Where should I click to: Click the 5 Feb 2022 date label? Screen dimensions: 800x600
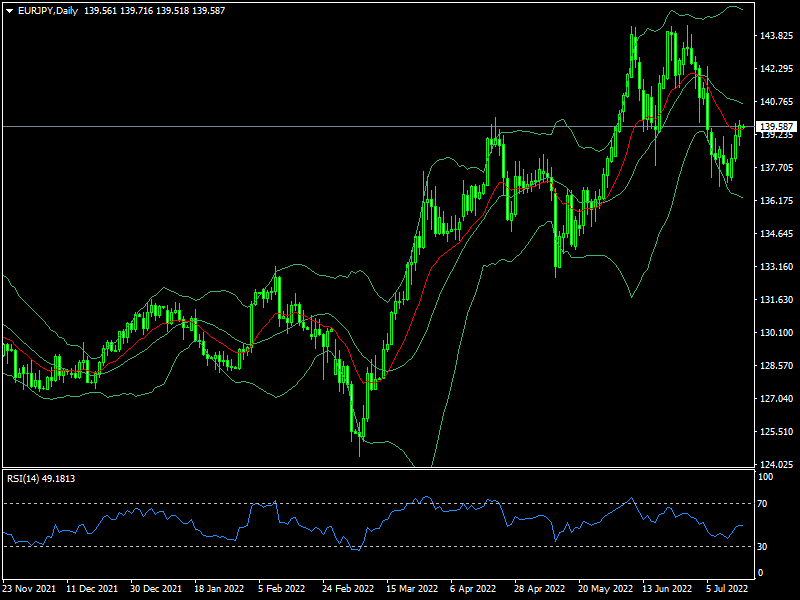282,588
